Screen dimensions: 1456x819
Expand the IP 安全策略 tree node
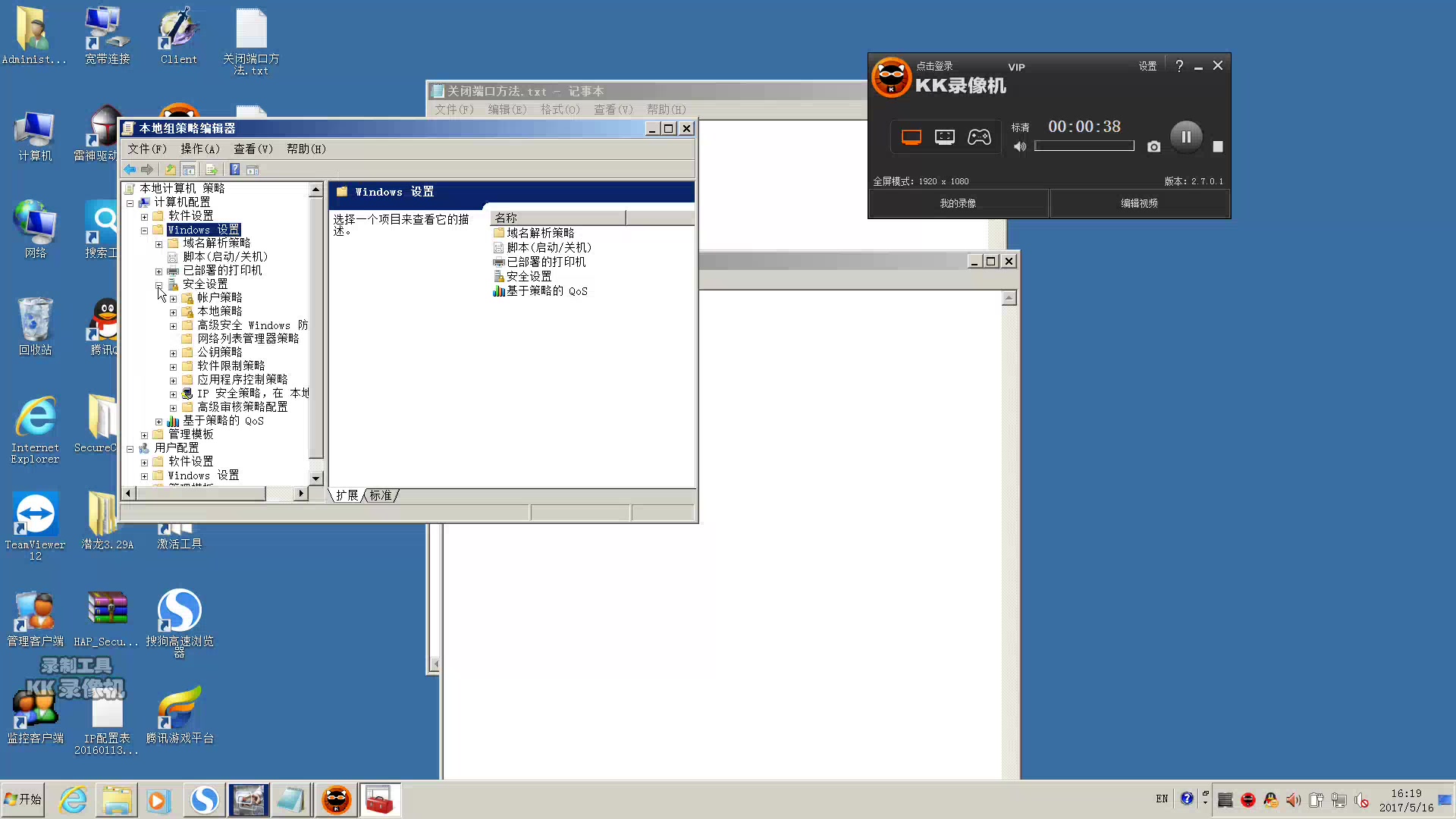pos(173,394)
